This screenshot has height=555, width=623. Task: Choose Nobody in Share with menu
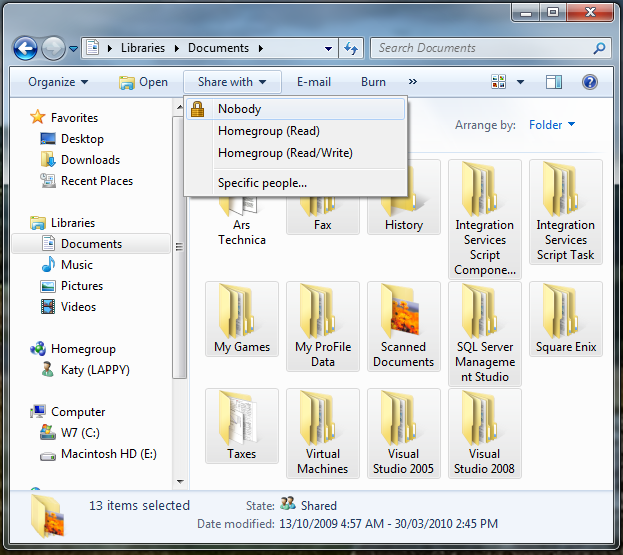click(x=239, y=109)
